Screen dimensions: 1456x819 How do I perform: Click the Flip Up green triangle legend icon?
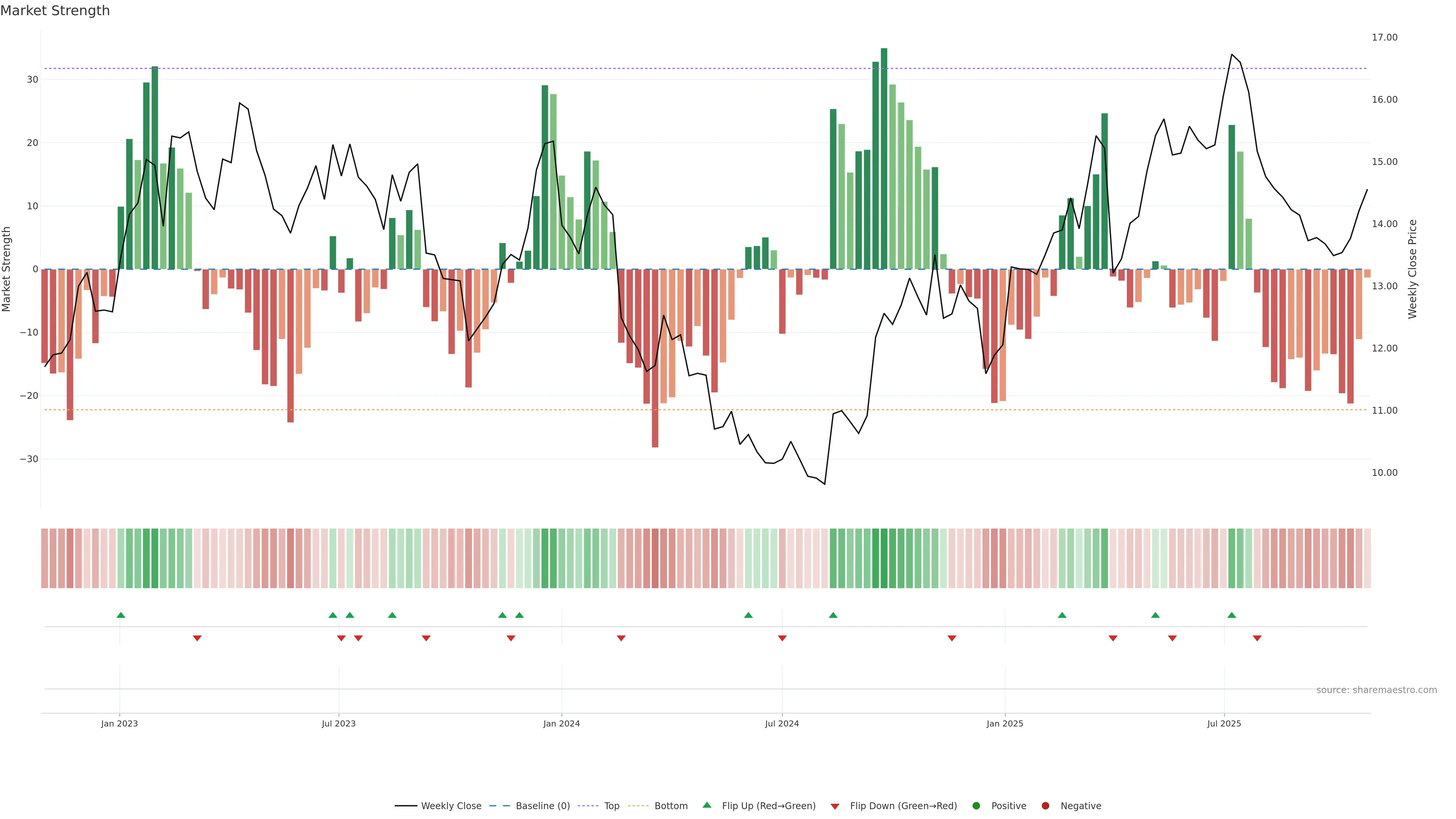coord(706,805)
